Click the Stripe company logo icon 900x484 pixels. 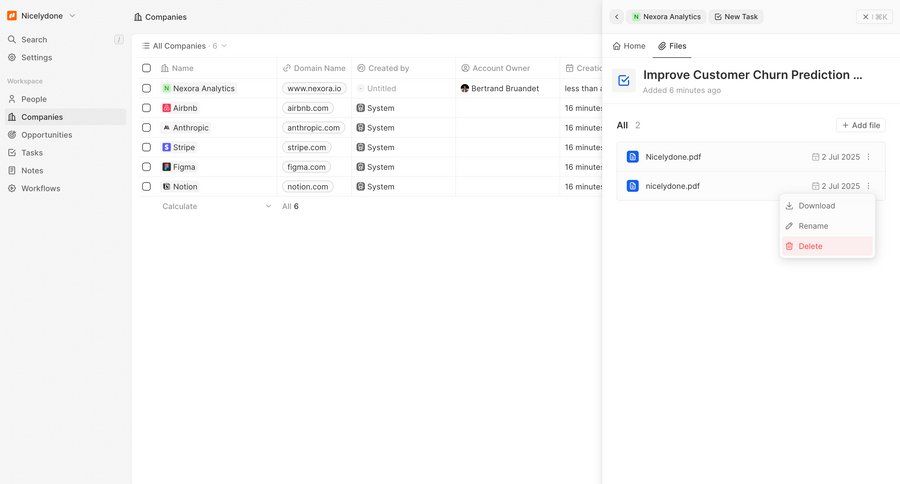[x=166, y=147]
